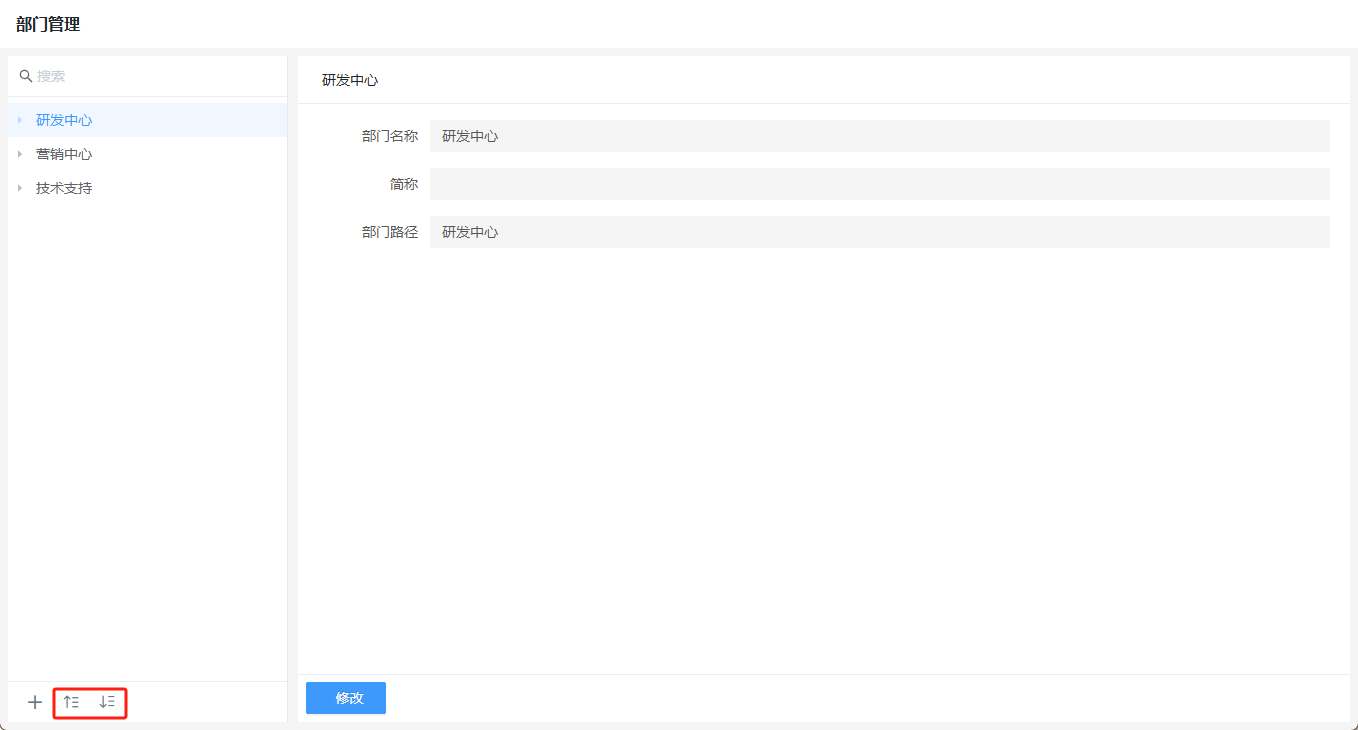Click the 研发中心 detail panel header
The width and height of the screenshot is (1358, 730).
[350, 80]
